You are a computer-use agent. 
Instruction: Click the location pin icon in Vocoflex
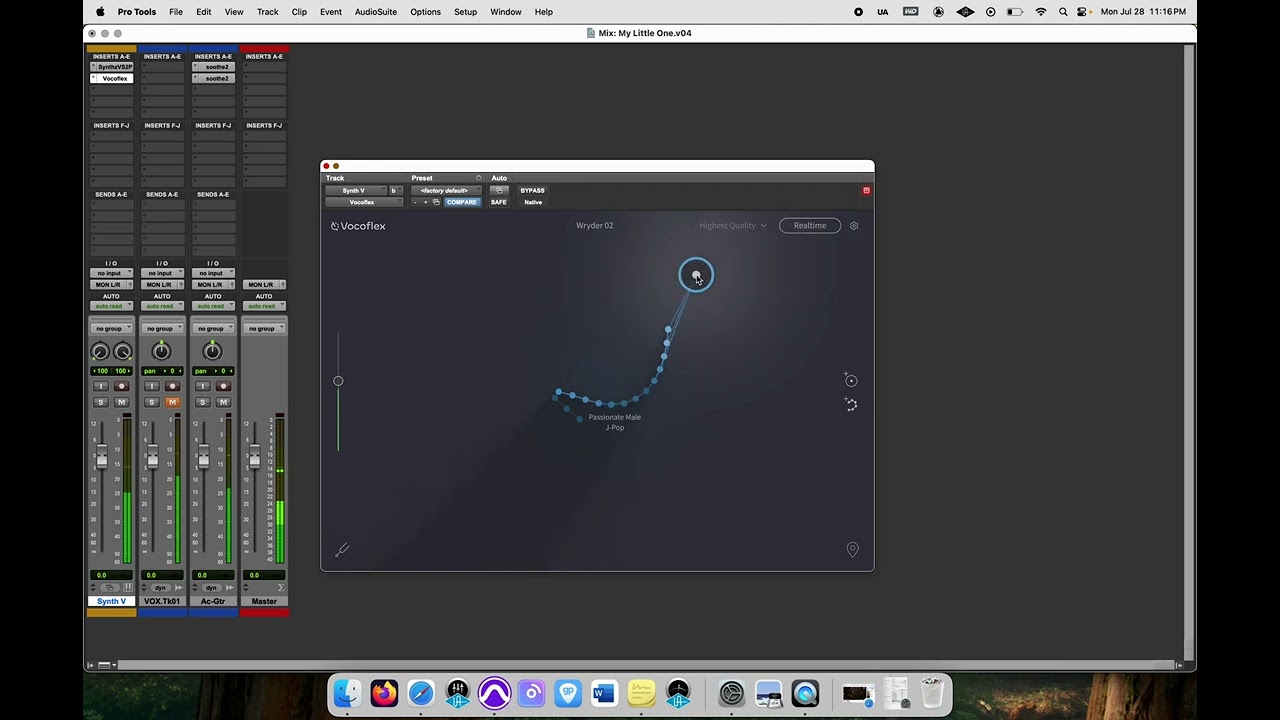853,549
